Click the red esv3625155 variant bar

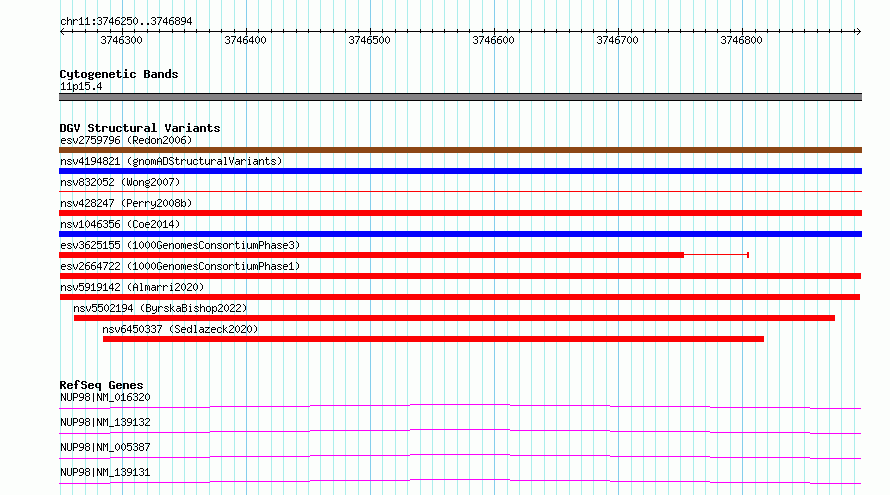point(371,255)
